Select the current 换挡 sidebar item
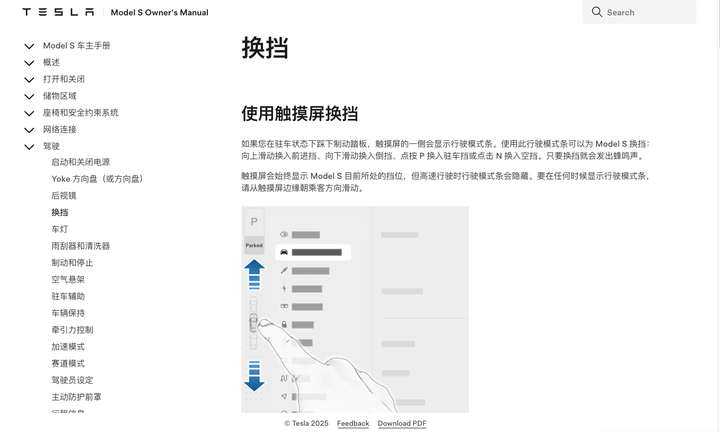720x432 pixels. 60,212
